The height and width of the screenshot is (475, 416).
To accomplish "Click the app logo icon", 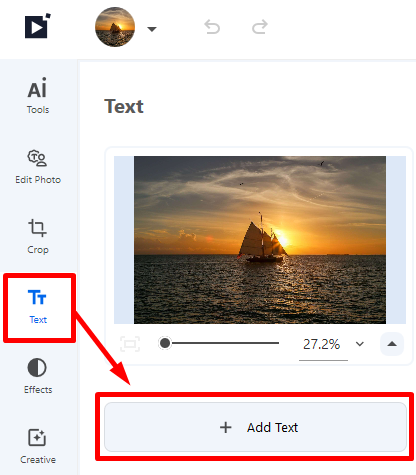I will (x=38, y=26).
